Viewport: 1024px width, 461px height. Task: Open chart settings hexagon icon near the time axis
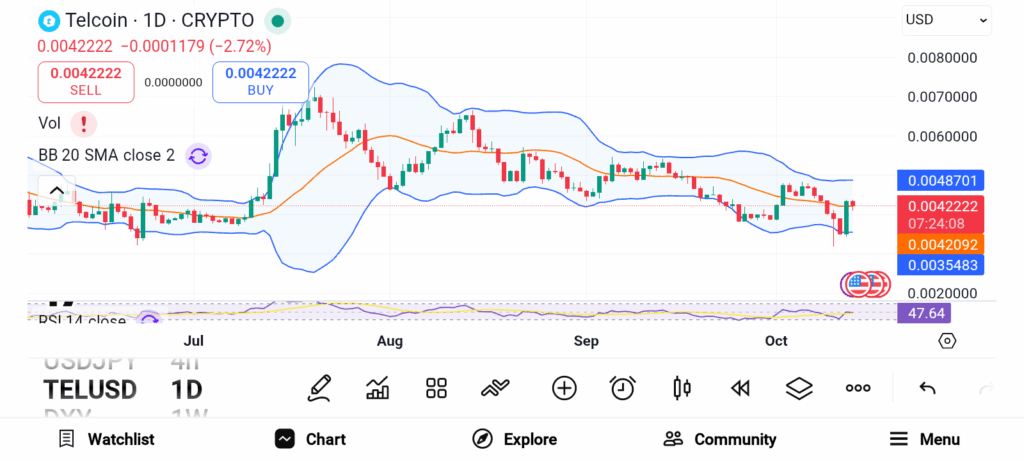[947, 341]
